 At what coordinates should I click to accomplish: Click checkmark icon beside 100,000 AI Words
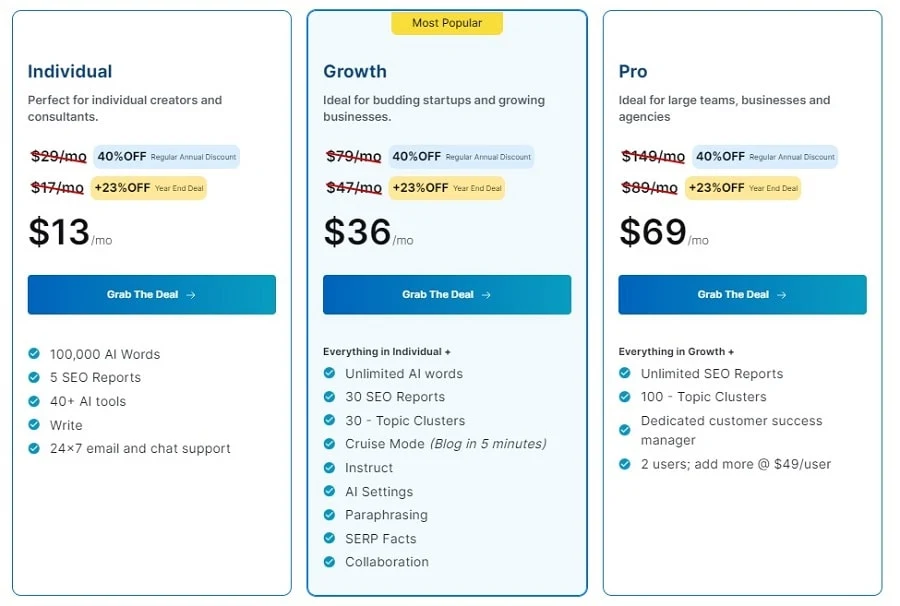(x=34, y=354)
